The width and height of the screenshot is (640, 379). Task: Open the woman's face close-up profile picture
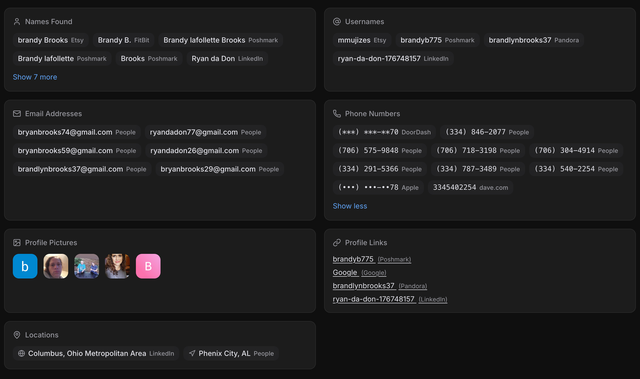pos(56,266)
